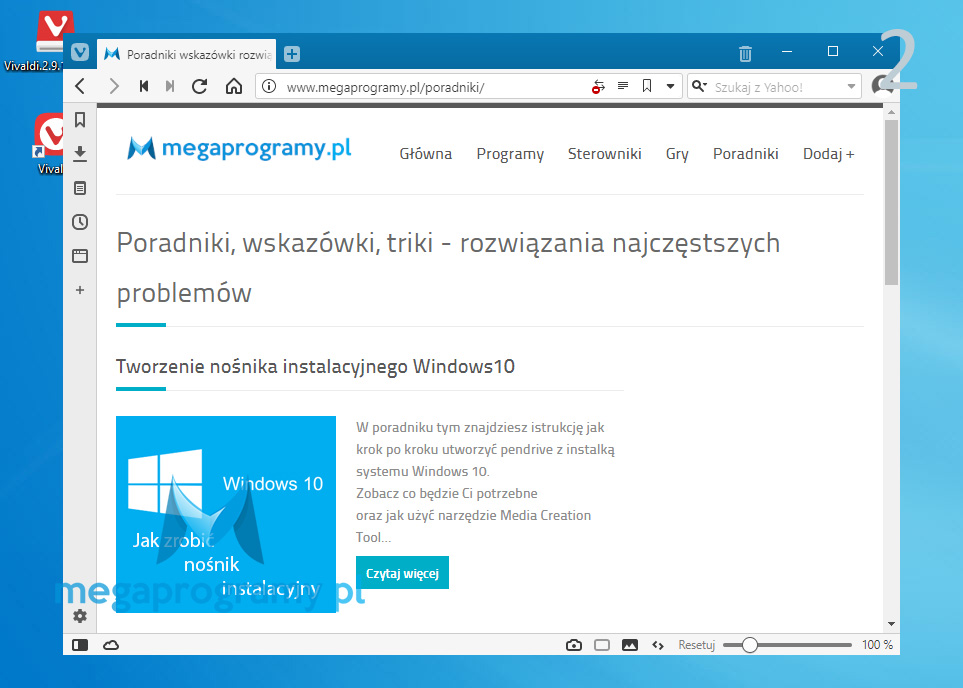Viewport: 963px width, 688px height.
Task: Open the Window side panel
Action: 80,256
